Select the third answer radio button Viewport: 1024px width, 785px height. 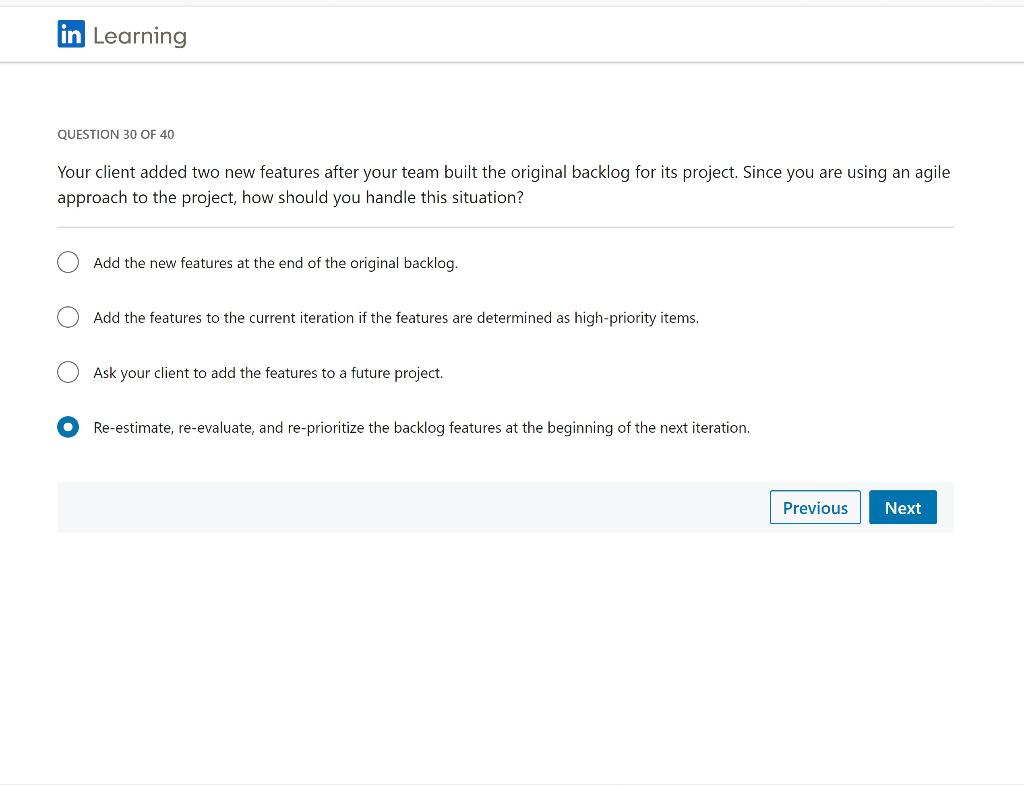tap(68, 372)
